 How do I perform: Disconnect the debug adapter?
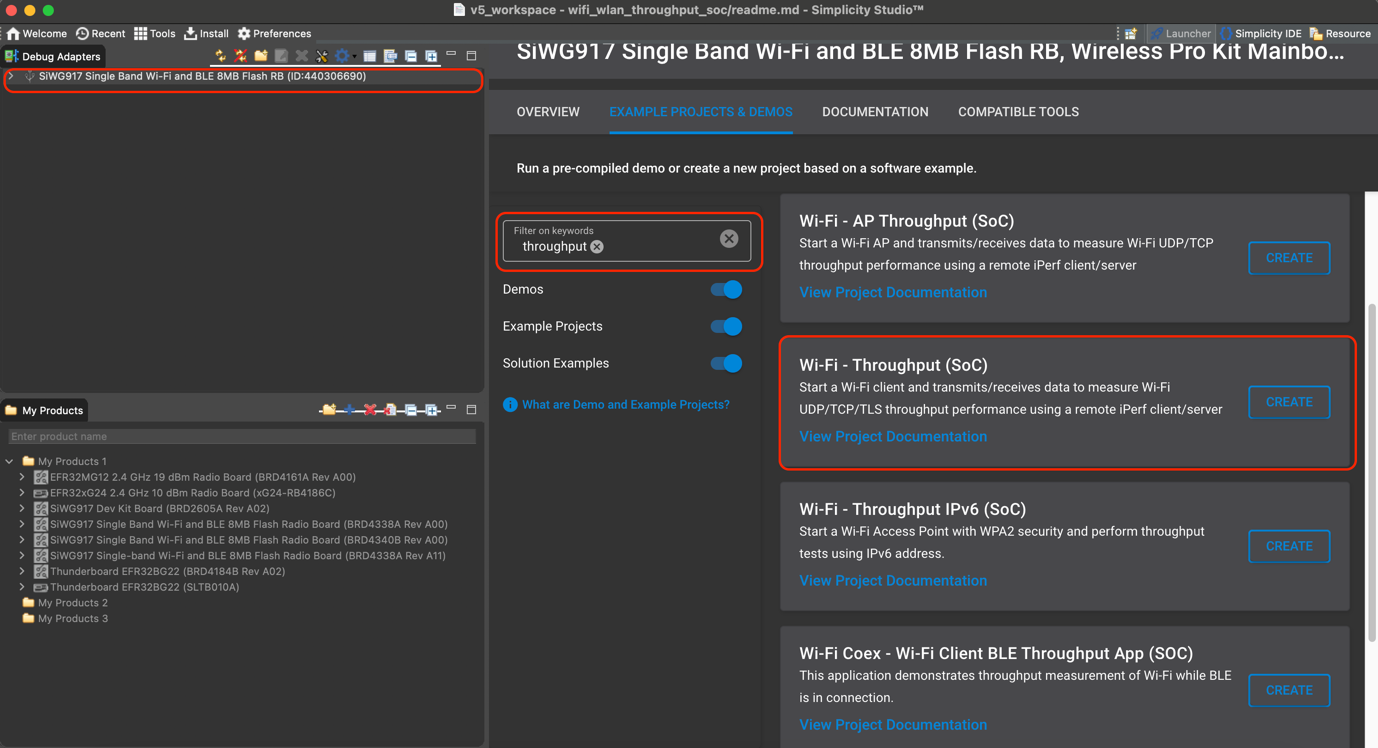coord(238,56)
